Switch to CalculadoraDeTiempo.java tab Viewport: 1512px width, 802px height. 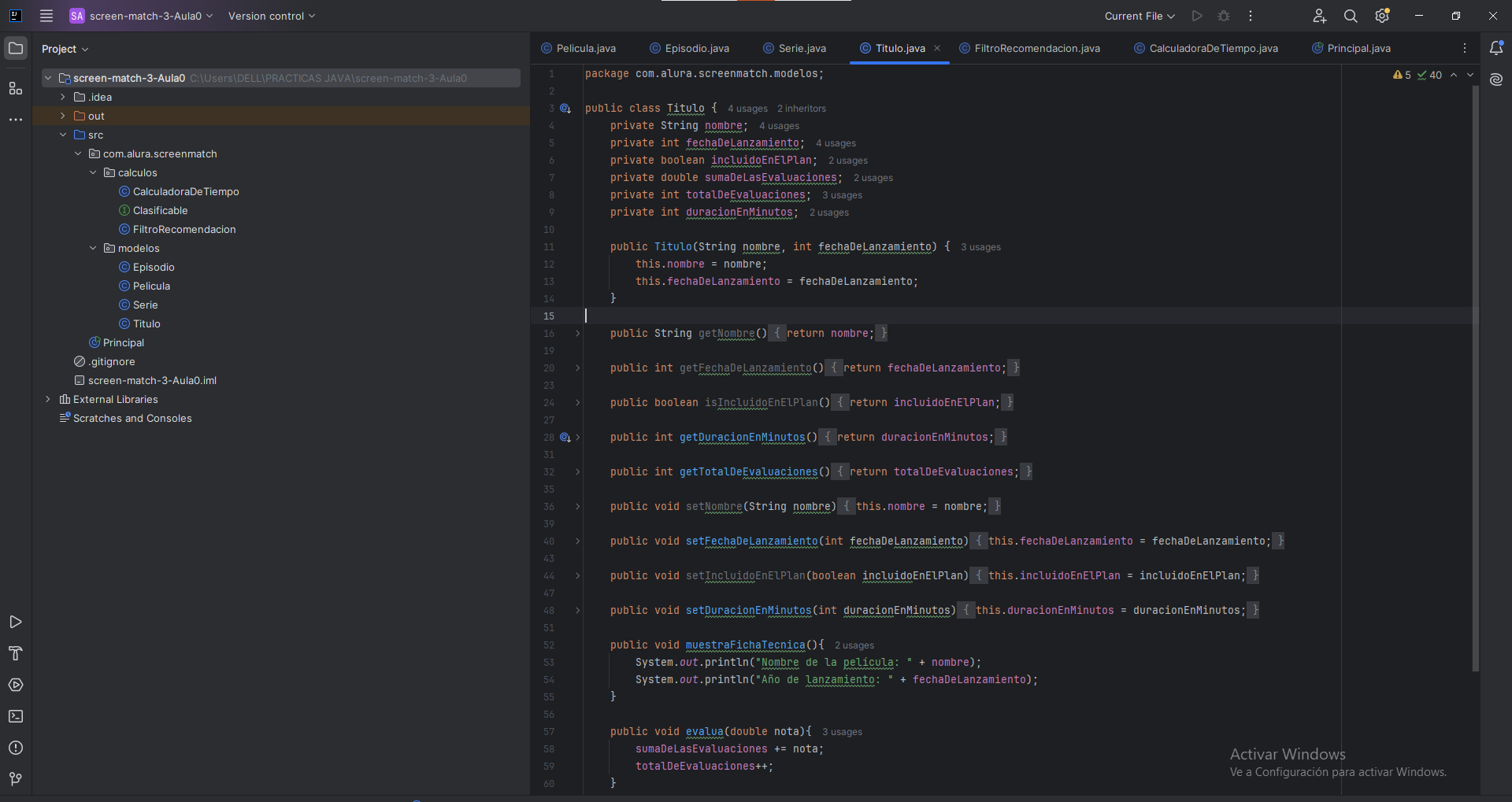click(x=1206, y=48)
